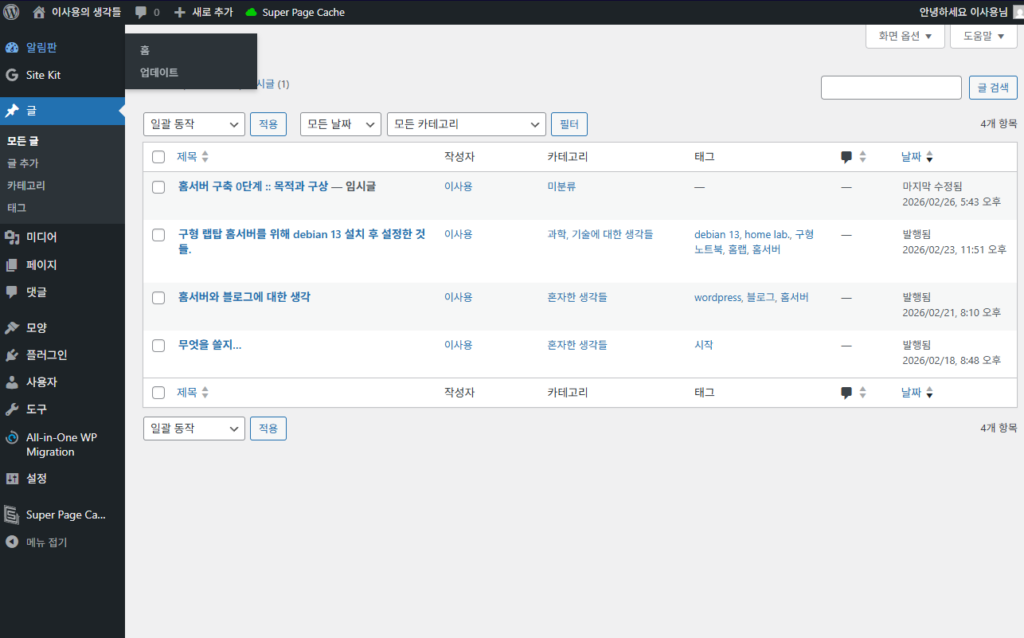Open the comments bubble in admin bar
Screen dimensions: 1024x638
click(141, 12)
